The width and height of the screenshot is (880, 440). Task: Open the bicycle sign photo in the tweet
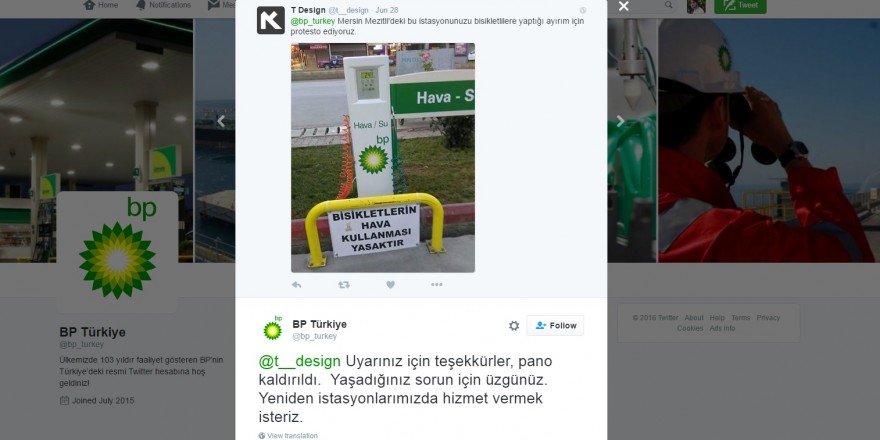383,158
